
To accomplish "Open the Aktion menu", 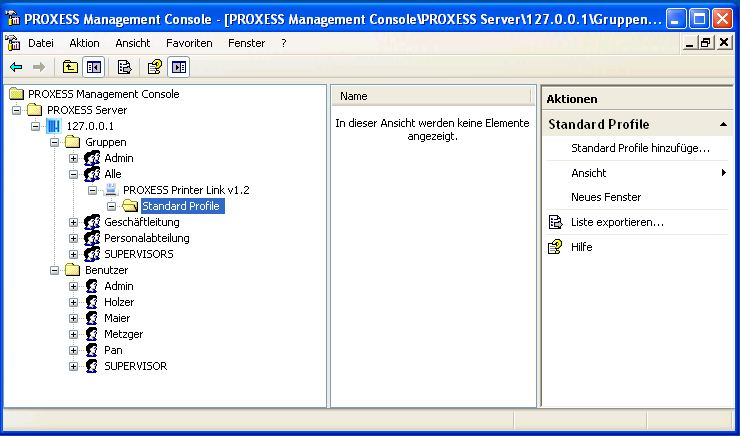I will pos(84,43).
